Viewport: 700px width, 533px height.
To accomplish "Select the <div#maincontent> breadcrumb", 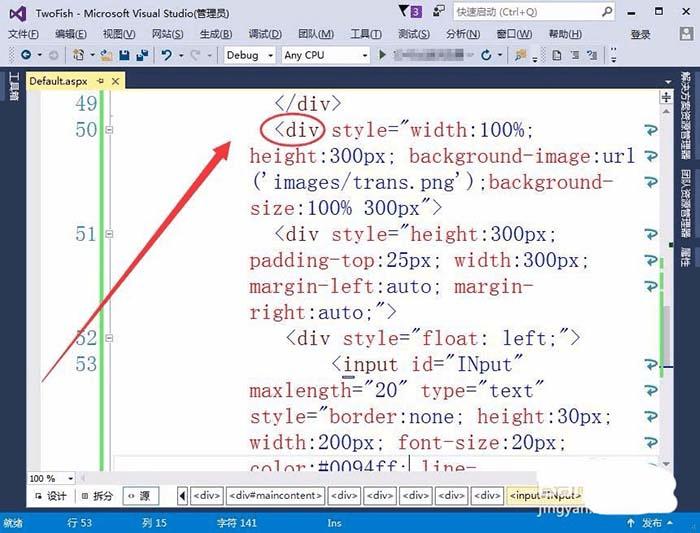I will click(x=275, y=496).
